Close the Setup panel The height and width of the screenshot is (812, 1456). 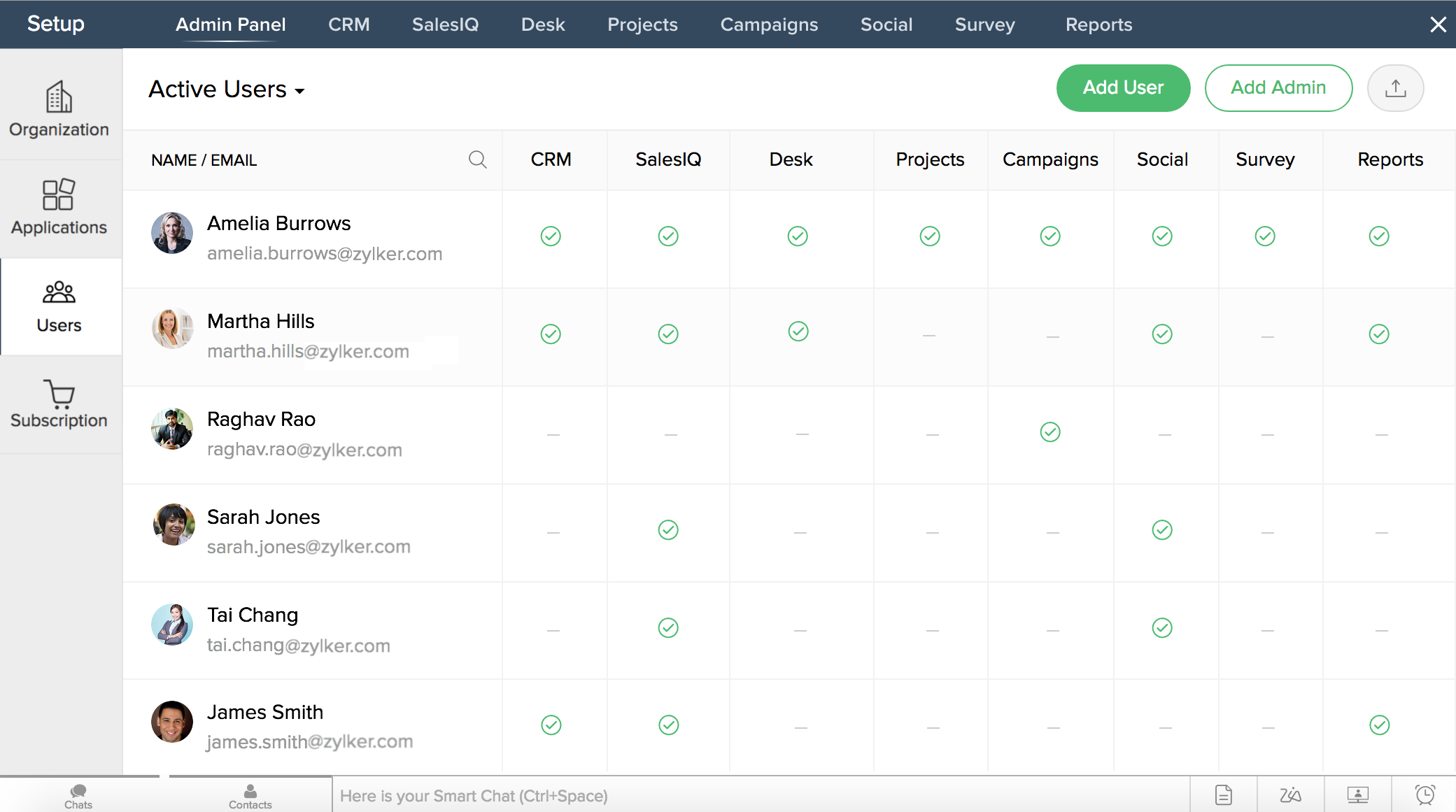1438,24
